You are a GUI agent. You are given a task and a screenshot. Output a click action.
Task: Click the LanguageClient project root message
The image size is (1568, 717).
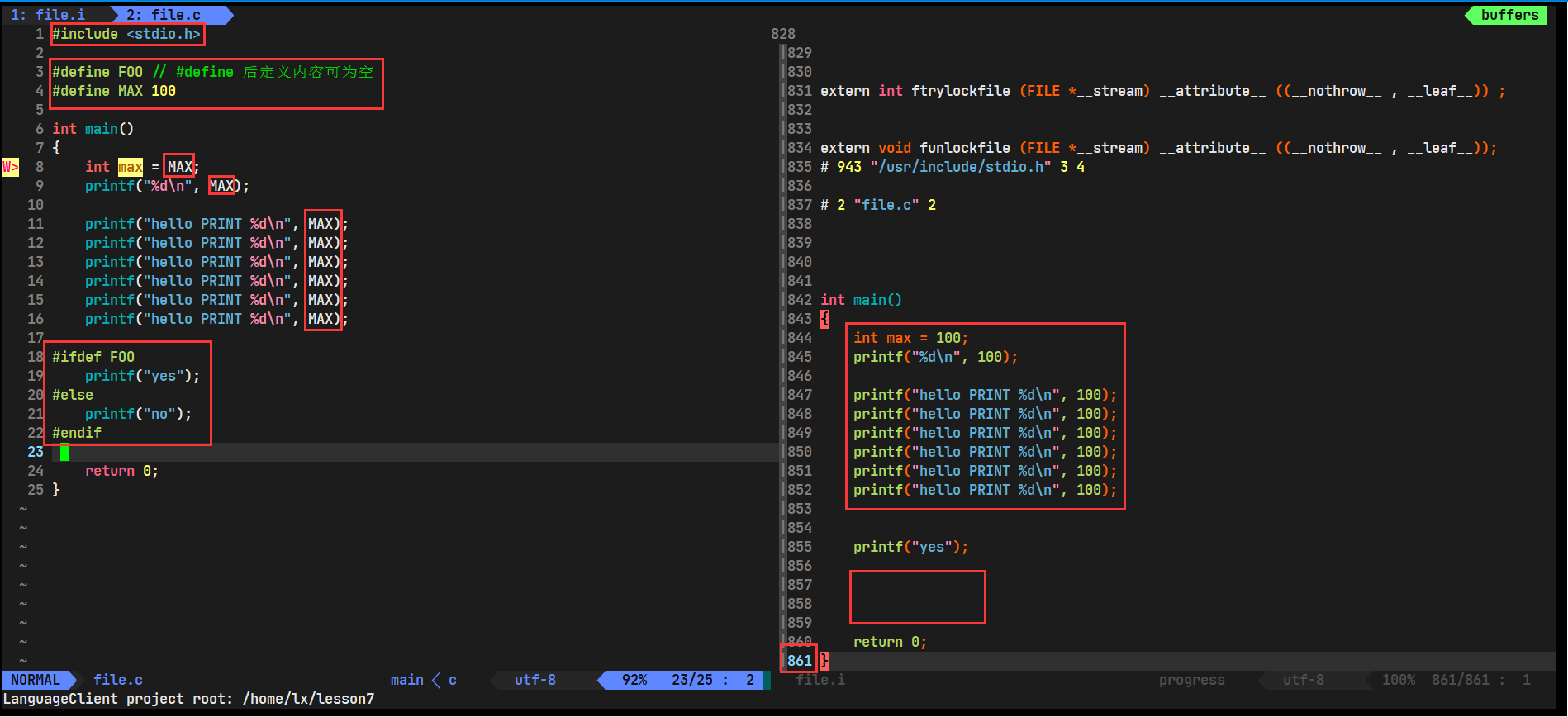coord(188,699)
